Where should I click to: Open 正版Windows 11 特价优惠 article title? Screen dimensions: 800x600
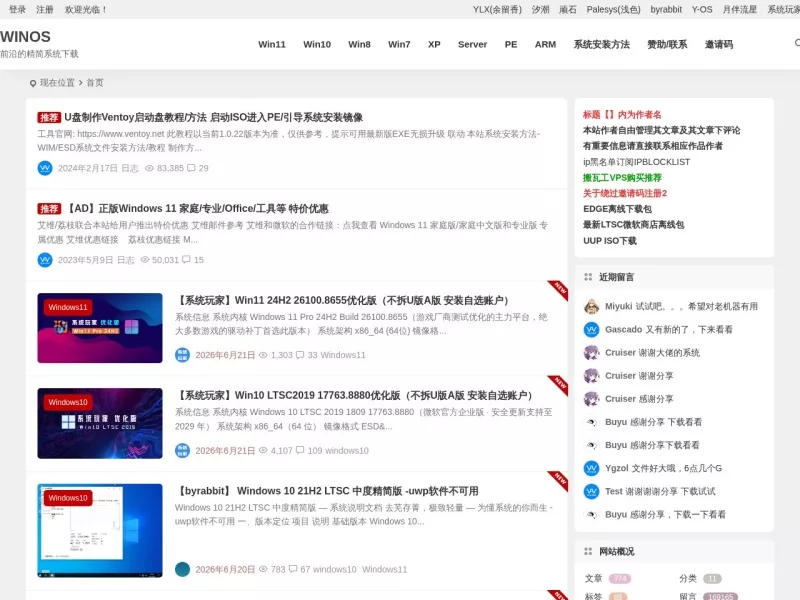(198, 209)
